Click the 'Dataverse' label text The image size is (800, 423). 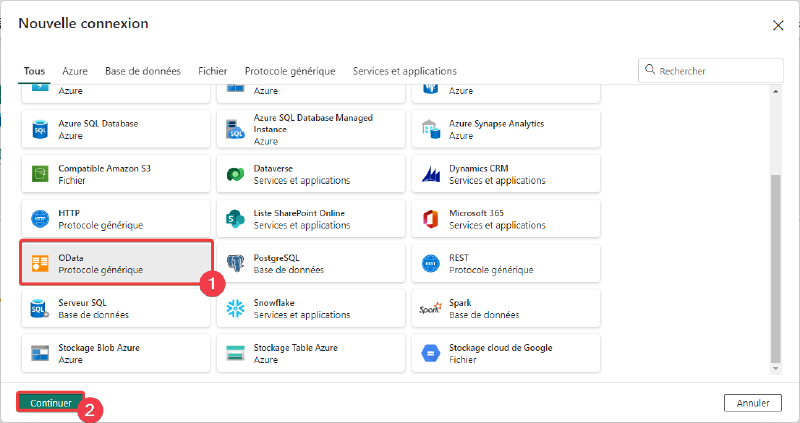point(273,168)
